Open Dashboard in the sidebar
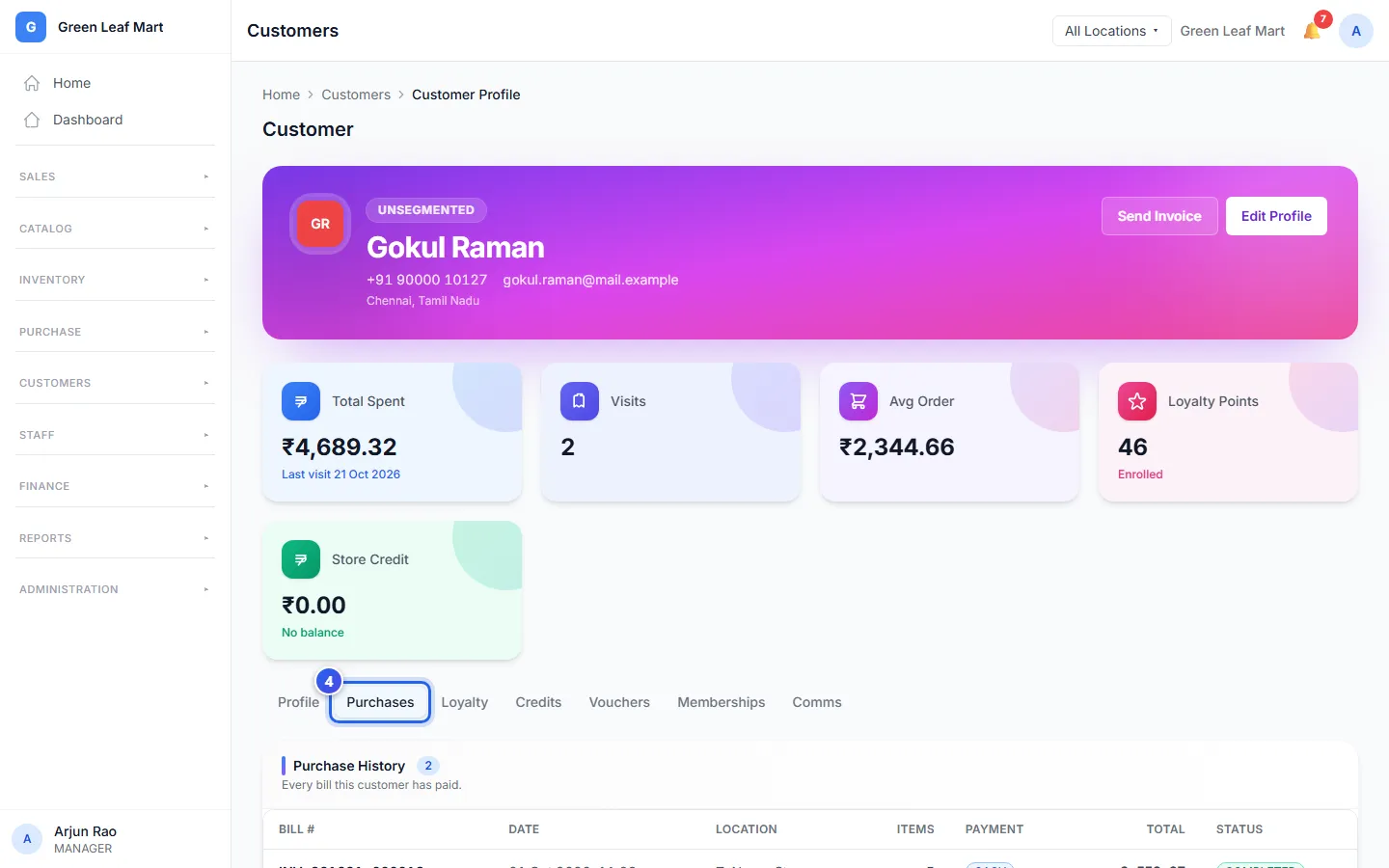Screen dimensions: 1389x868 point(115,120)
